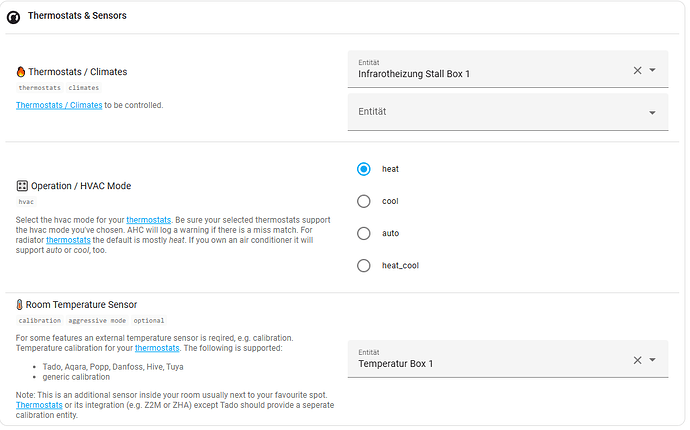Click the 'climates' tag chip
Image resolution: width=690 pixels, height=430 pixels.
pyautogui.click(x=84, y=88)
